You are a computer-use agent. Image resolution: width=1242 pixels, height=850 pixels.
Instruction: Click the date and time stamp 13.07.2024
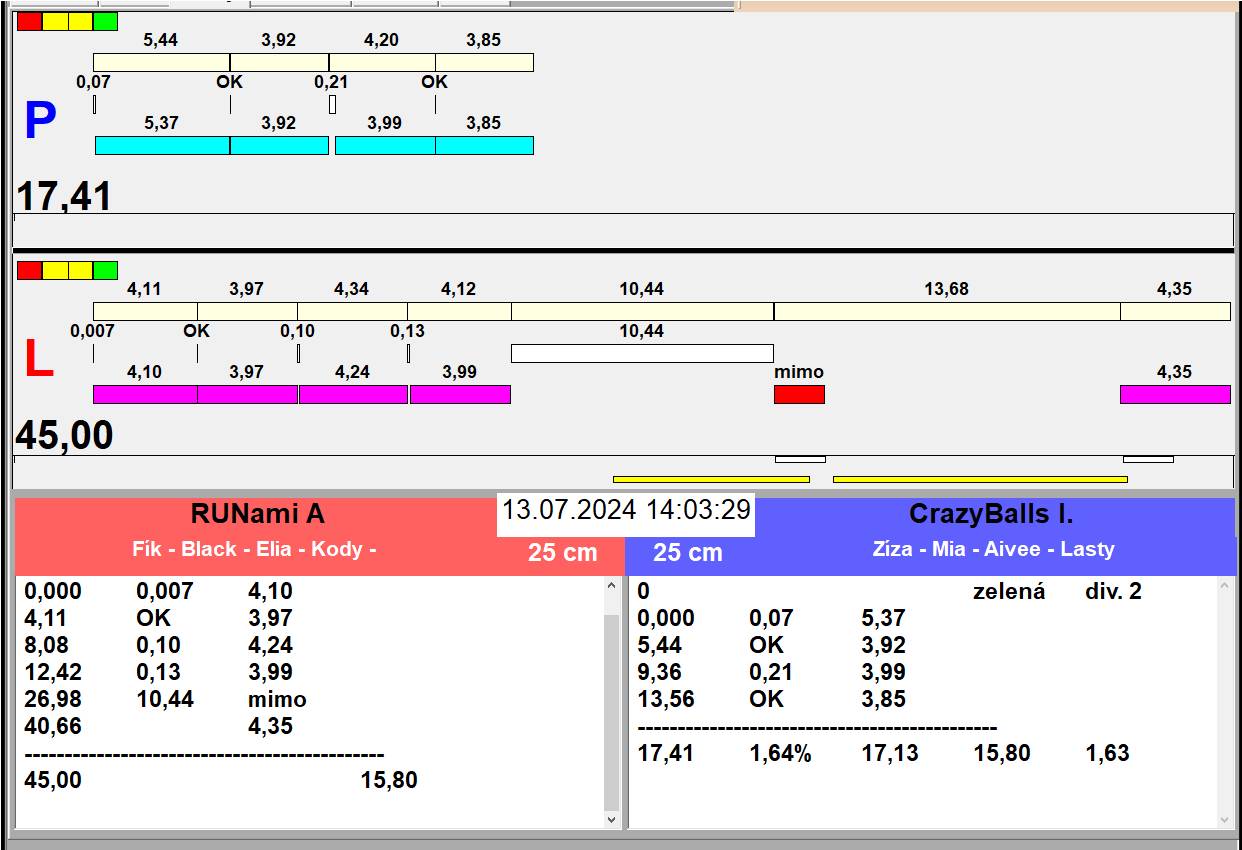pos(626,510)
